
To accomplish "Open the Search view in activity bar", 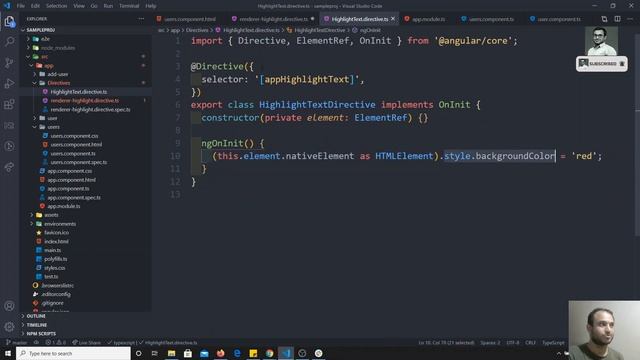I will click(x=9, y=42).
